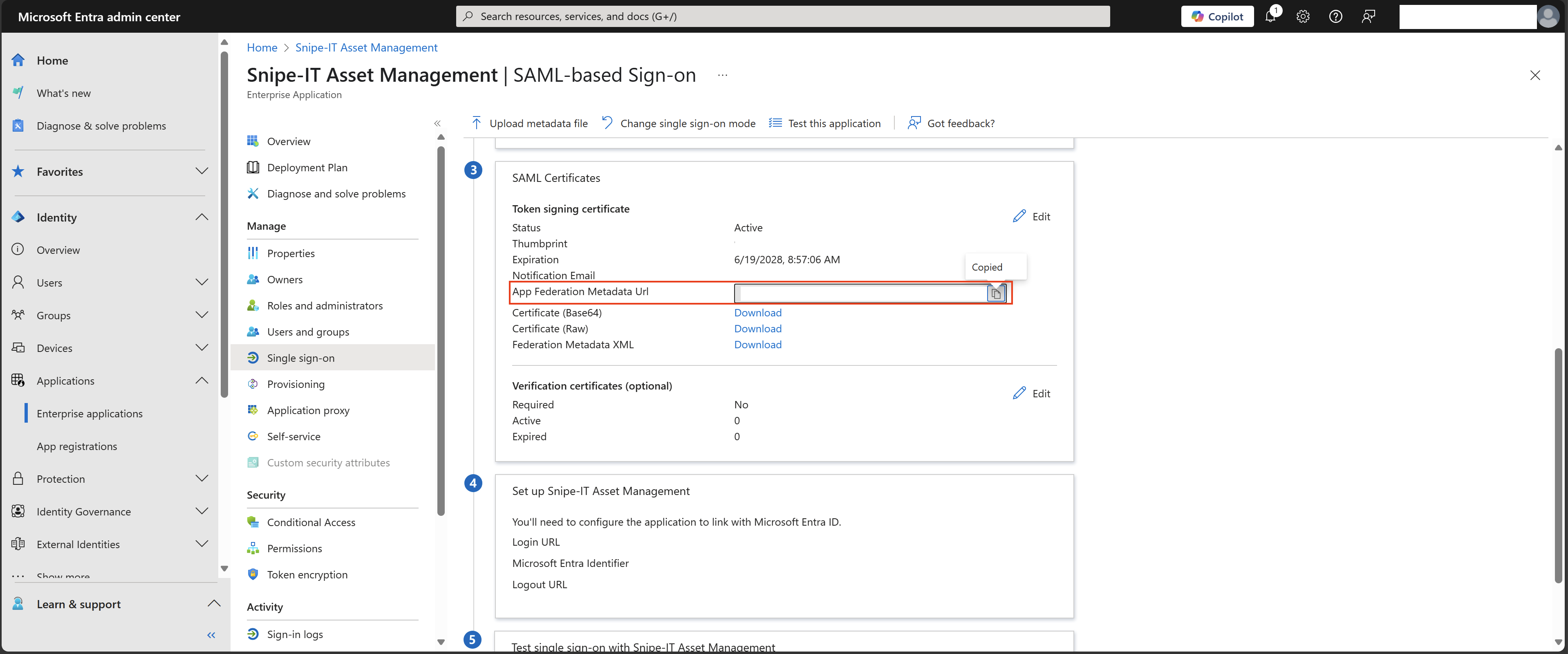
Task: Open App registrations in sidebar
Action: coord(77,446)
